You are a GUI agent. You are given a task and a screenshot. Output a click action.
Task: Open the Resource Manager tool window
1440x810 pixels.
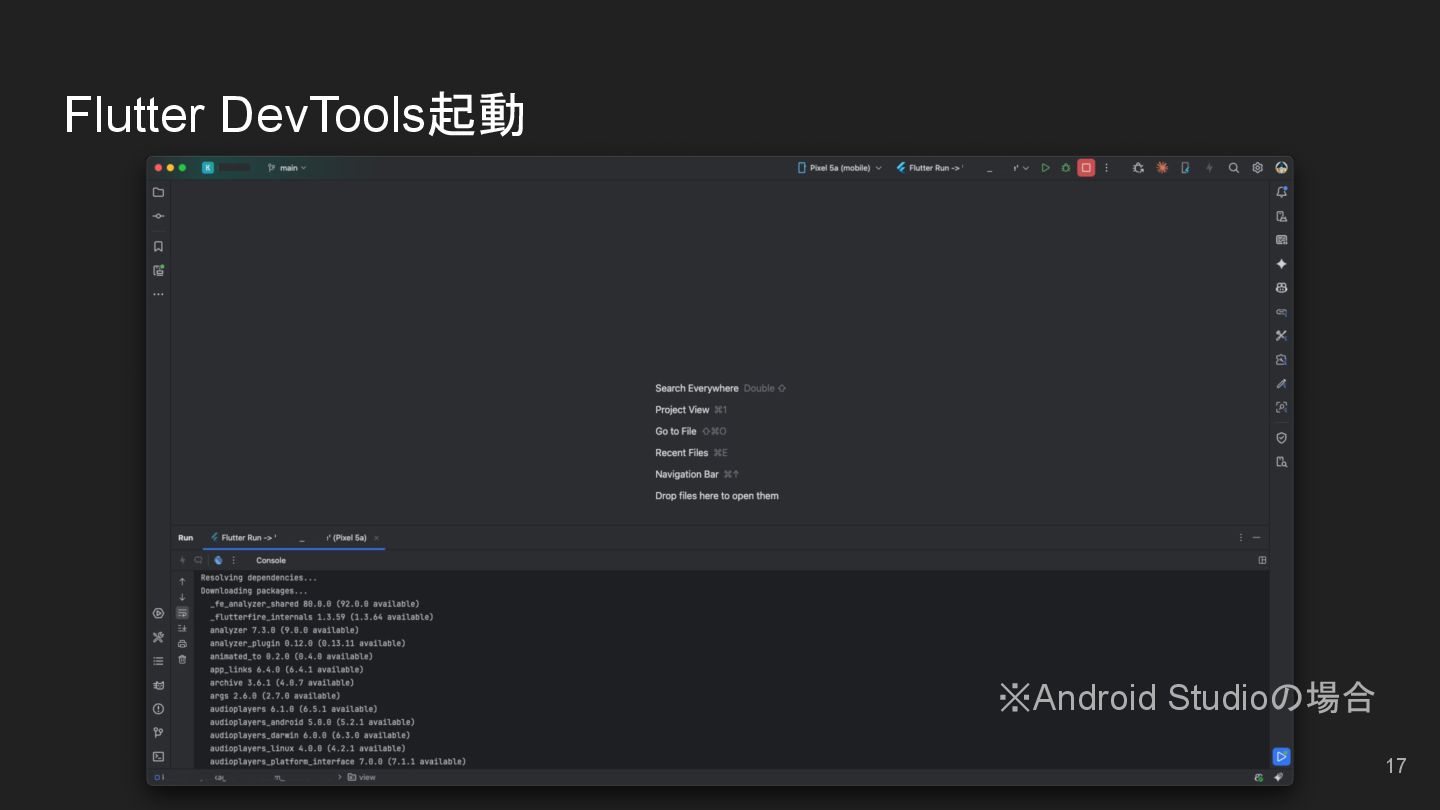[158, 270]
